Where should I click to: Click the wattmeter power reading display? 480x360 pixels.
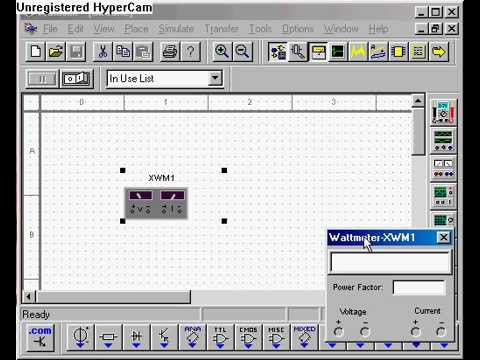[x=390, y=262]
